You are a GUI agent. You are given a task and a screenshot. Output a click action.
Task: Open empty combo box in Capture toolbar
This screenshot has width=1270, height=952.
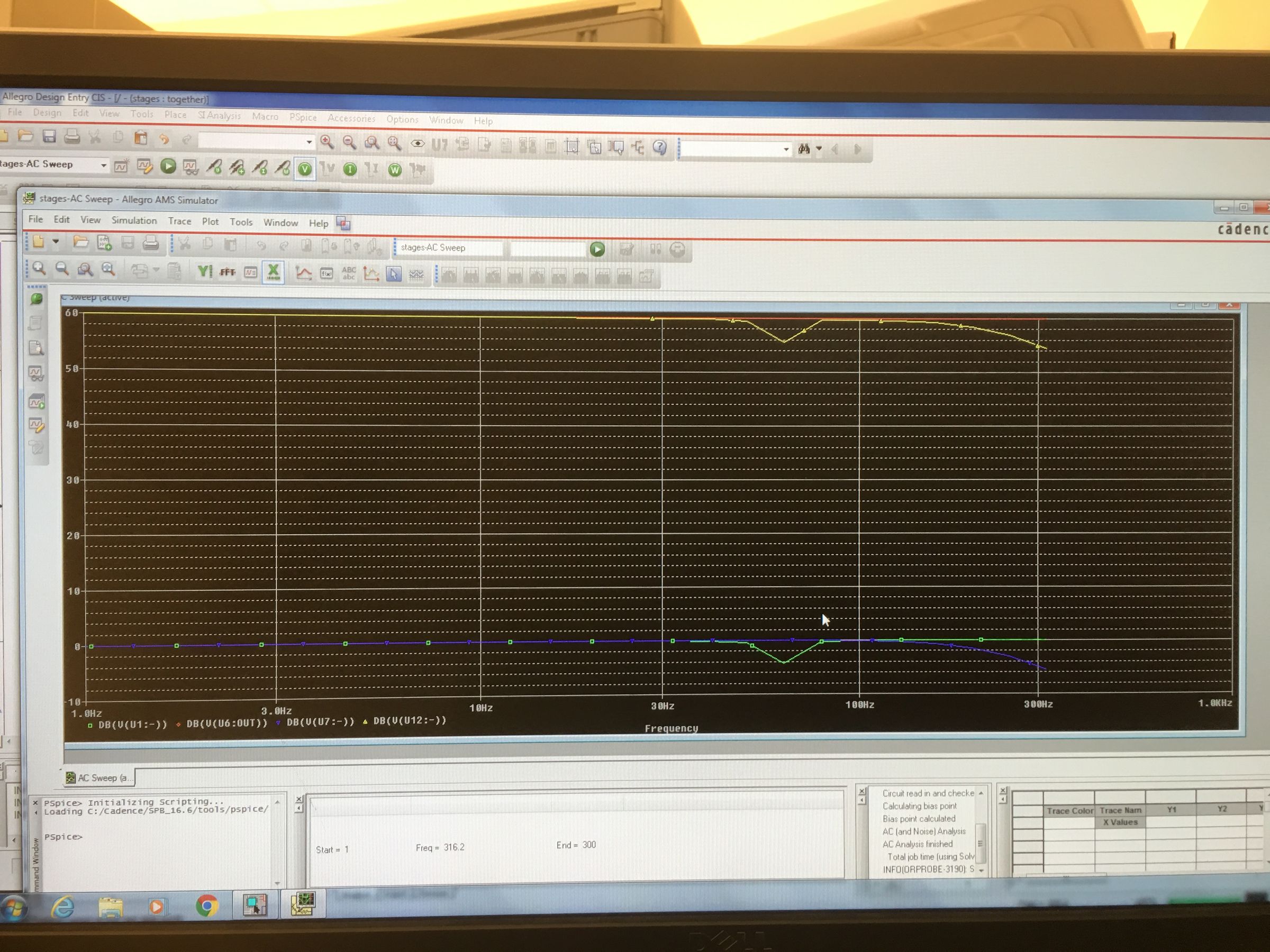[309, 141]
